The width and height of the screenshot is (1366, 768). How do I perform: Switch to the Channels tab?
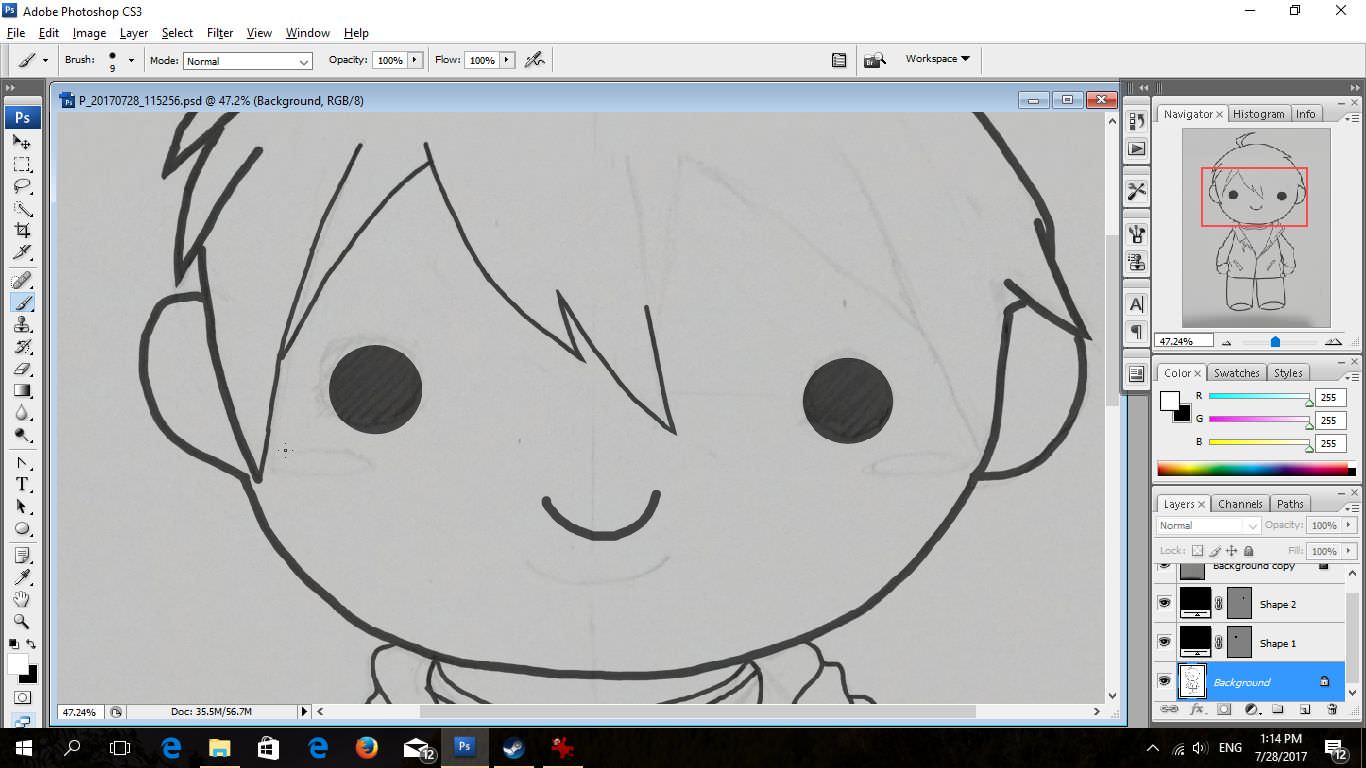(1240, 504)
